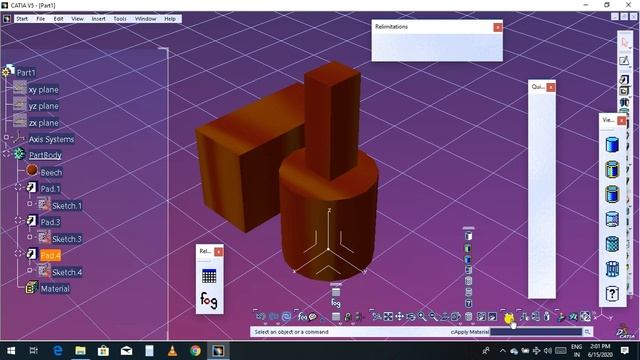The image size is (640, 360).
Task: Open notification center in system tray
Action: 624,351
